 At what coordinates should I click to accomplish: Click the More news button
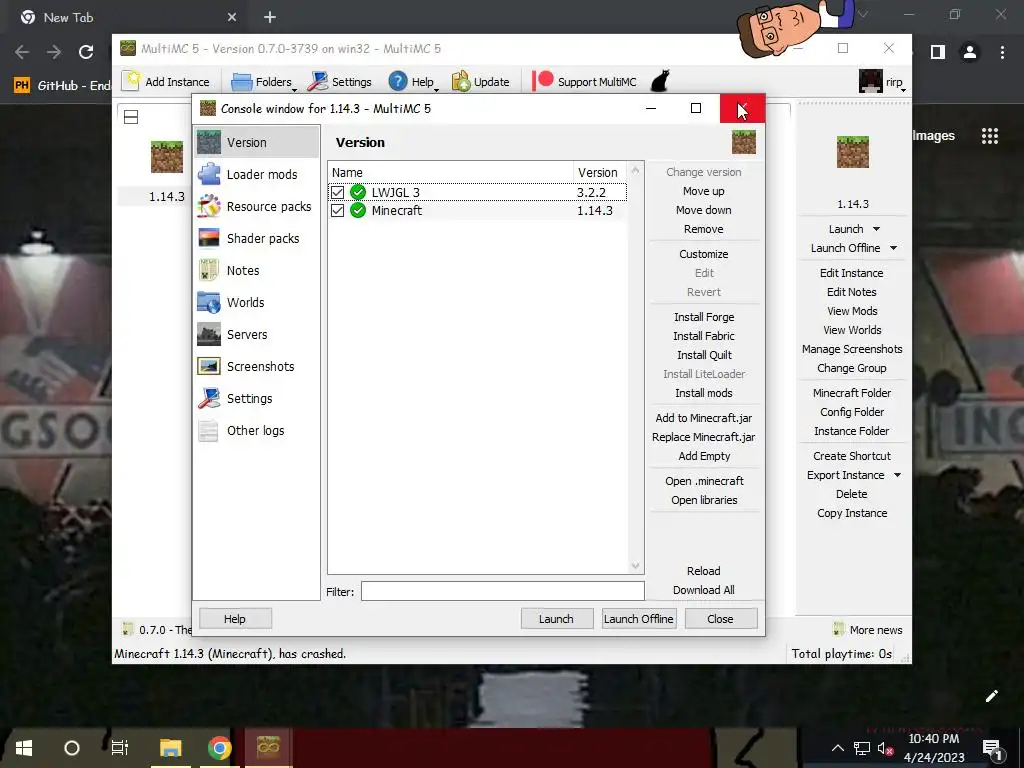[868, 630]
